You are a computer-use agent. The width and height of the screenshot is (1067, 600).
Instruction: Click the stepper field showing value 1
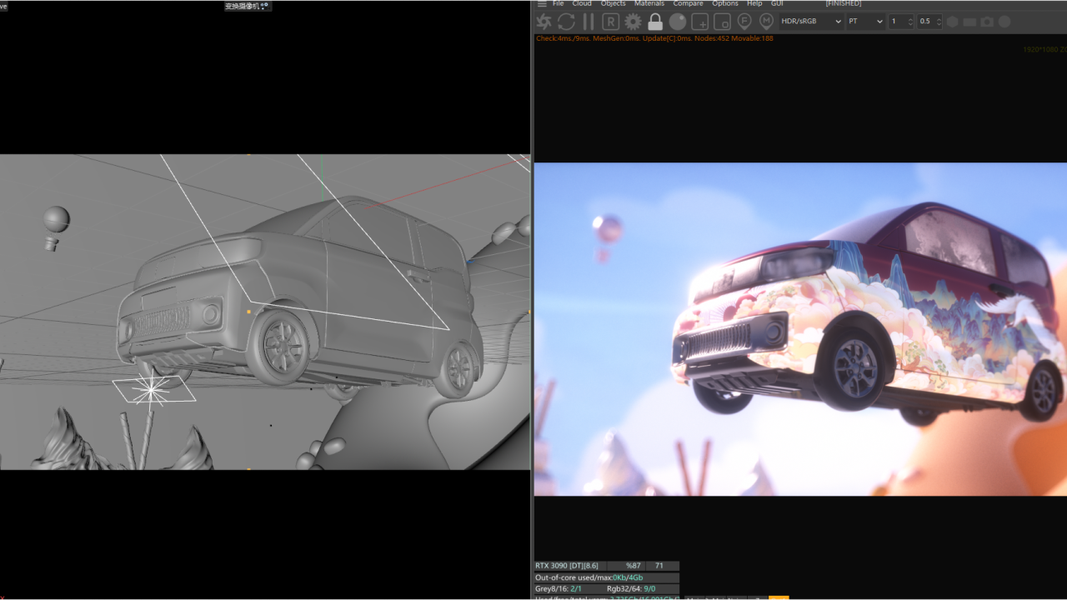point(901,22)
